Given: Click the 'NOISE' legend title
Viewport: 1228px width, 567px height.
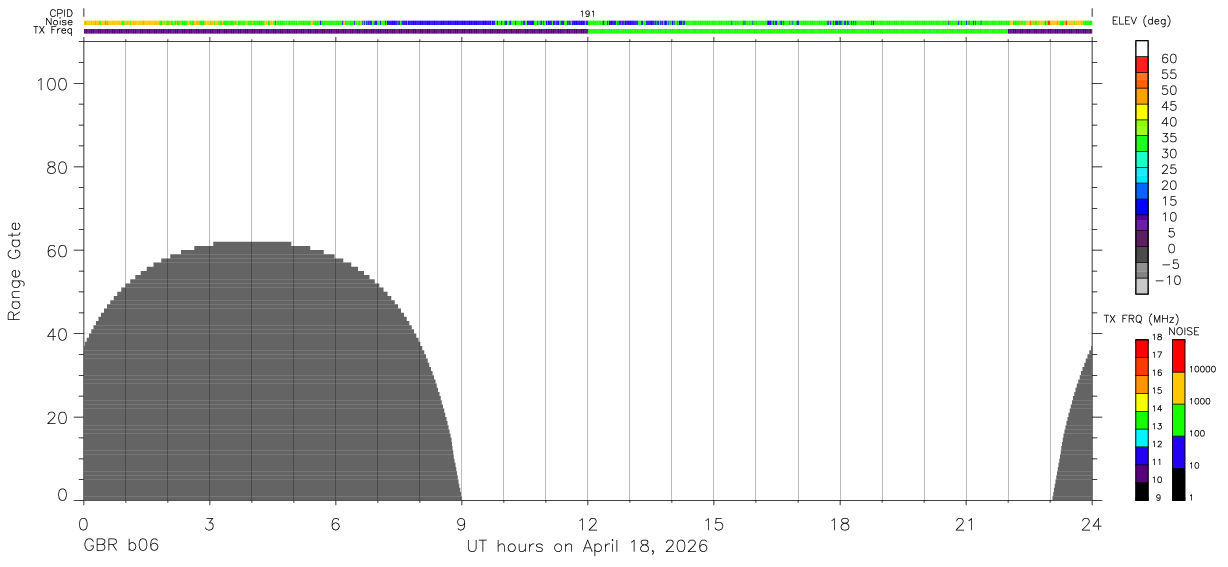Looking at the screenshot, I should (1184, 331).
